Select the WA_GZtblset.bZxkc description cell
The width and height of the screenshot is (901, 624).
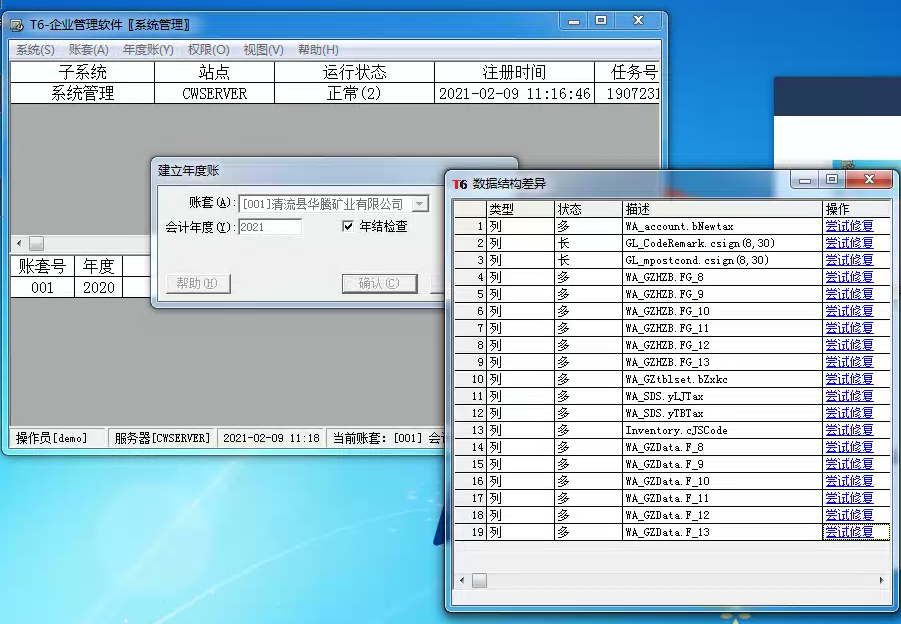pos(723,379)
